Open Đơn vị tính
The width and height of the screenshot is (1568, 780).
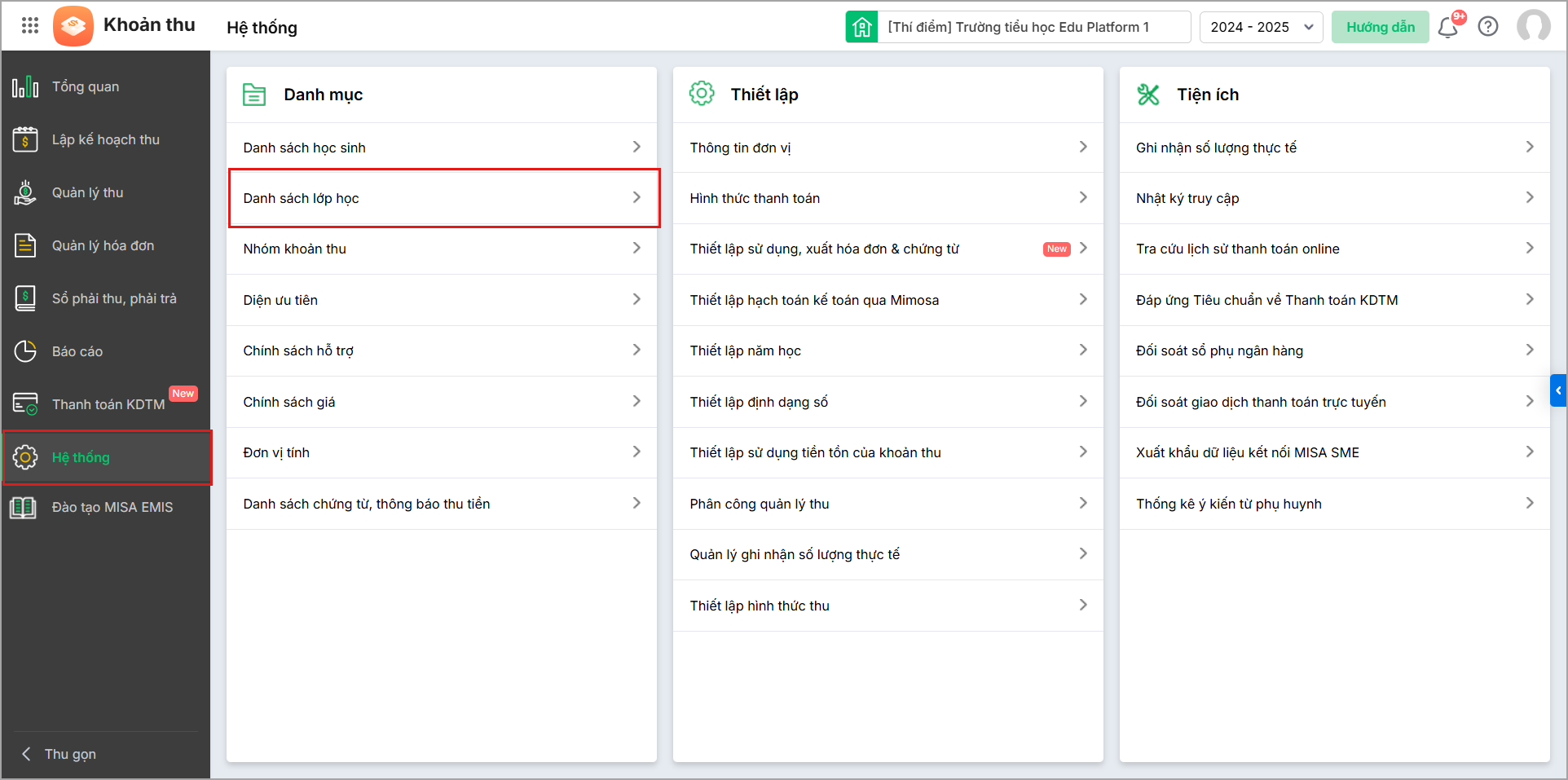pos(442,452)
